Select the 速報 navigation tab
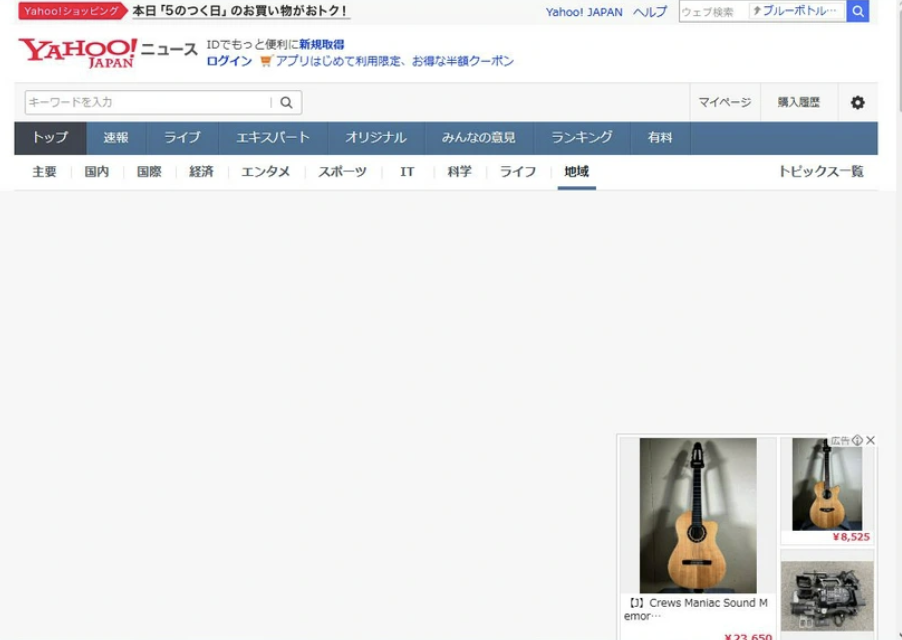Image resolution: width=902 pixels, height=640 pixels. click(116, 138)
